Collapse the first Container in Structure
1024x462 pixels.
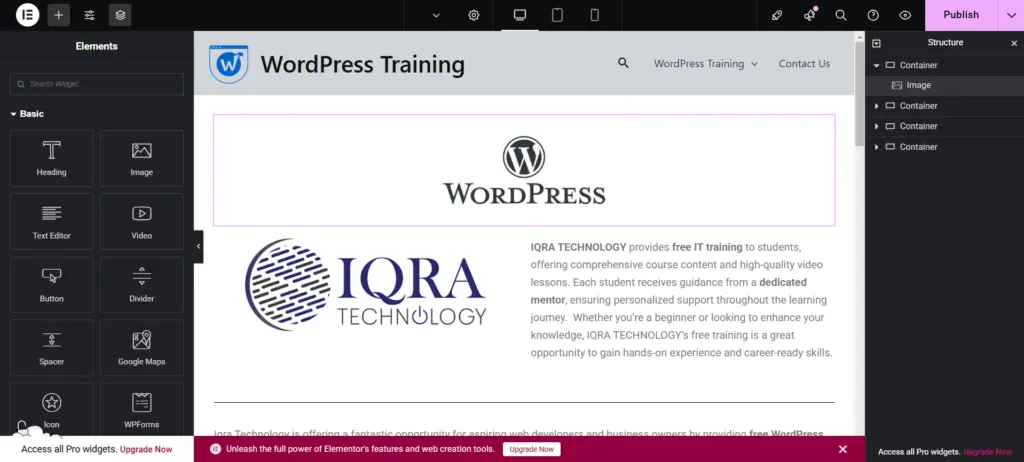[877, 65]
